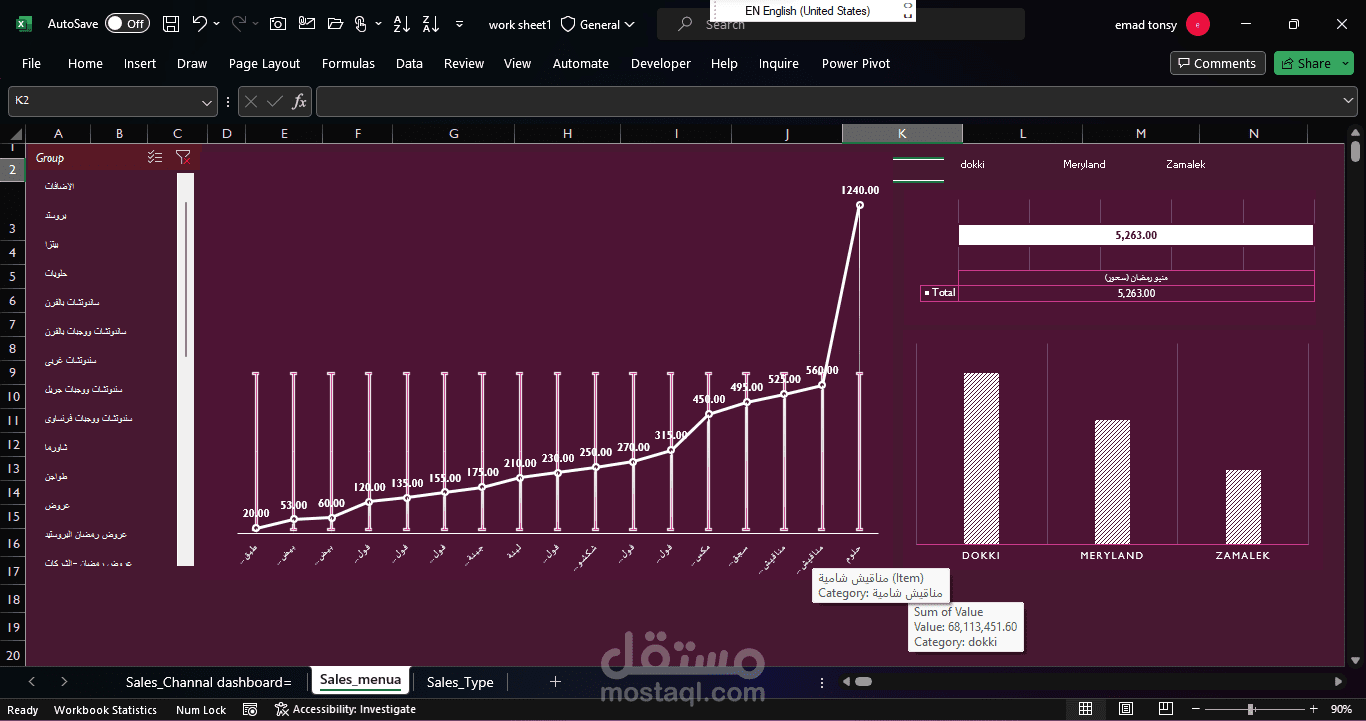Image resolution: width=1366 pixels, height=721 pixels.
Task: Open the Touch/Mouse mode dropdown arrow
Action: coord(377,24)
